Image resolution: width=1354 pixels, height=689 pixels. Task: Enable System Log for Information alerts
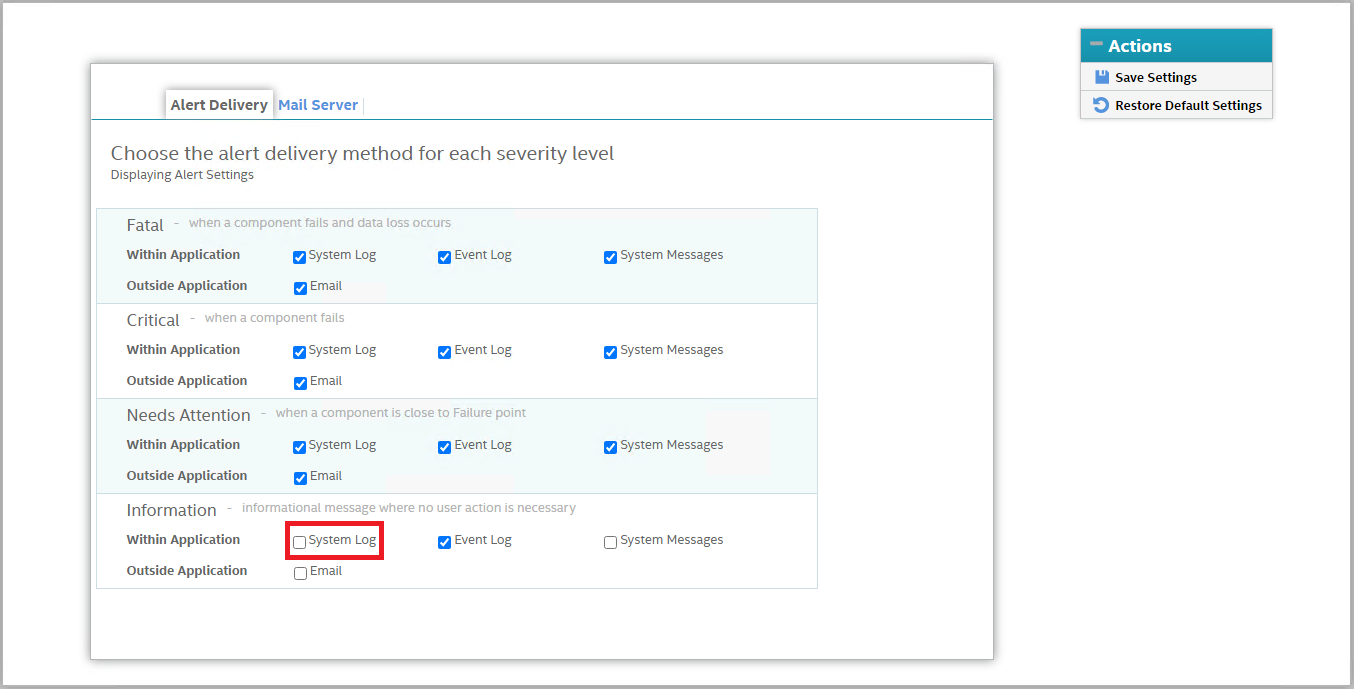click(300, 542)
